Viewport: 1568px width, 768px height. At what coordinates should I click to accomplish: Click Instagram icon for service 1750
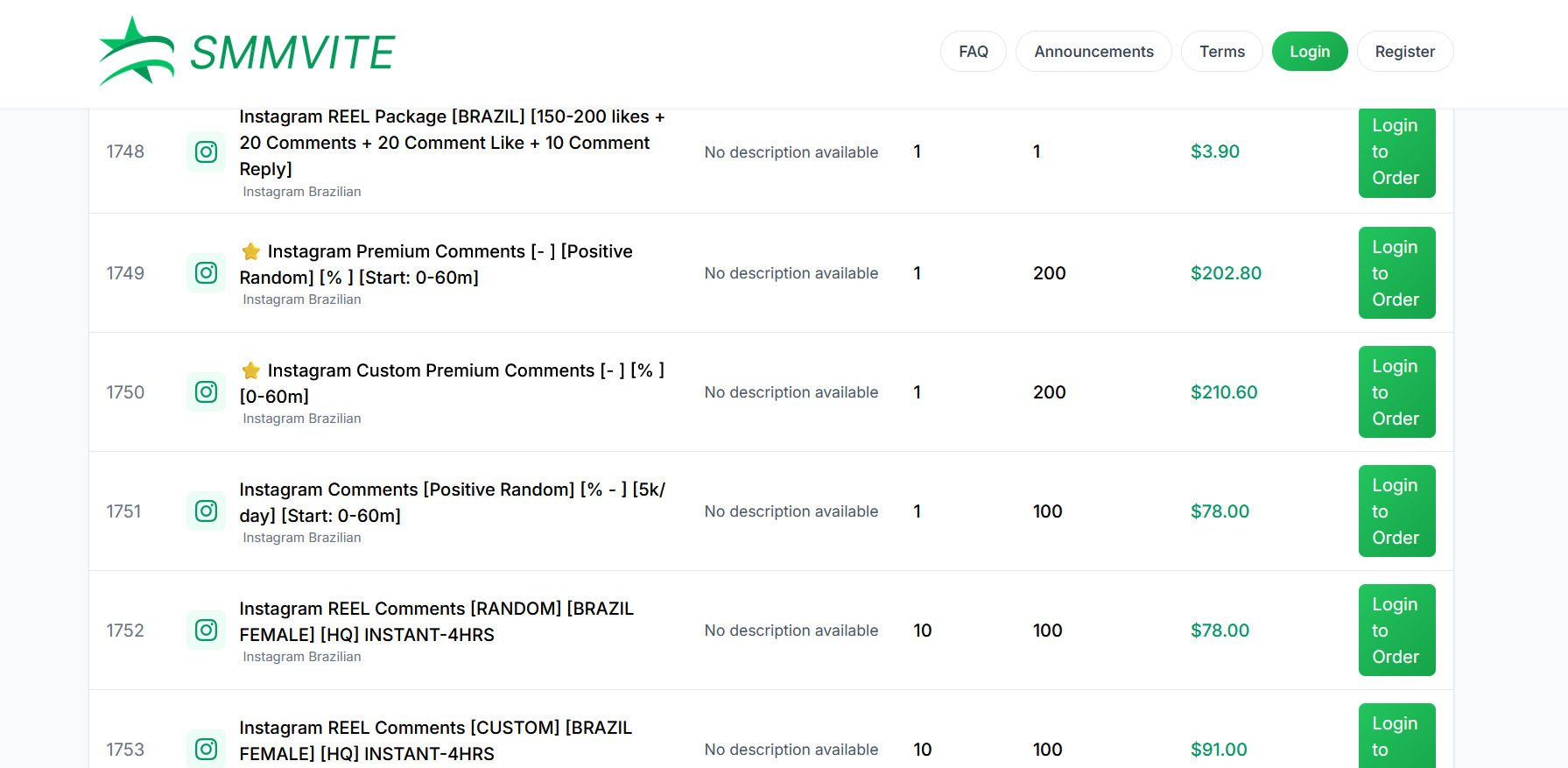[x=206, y=392]
